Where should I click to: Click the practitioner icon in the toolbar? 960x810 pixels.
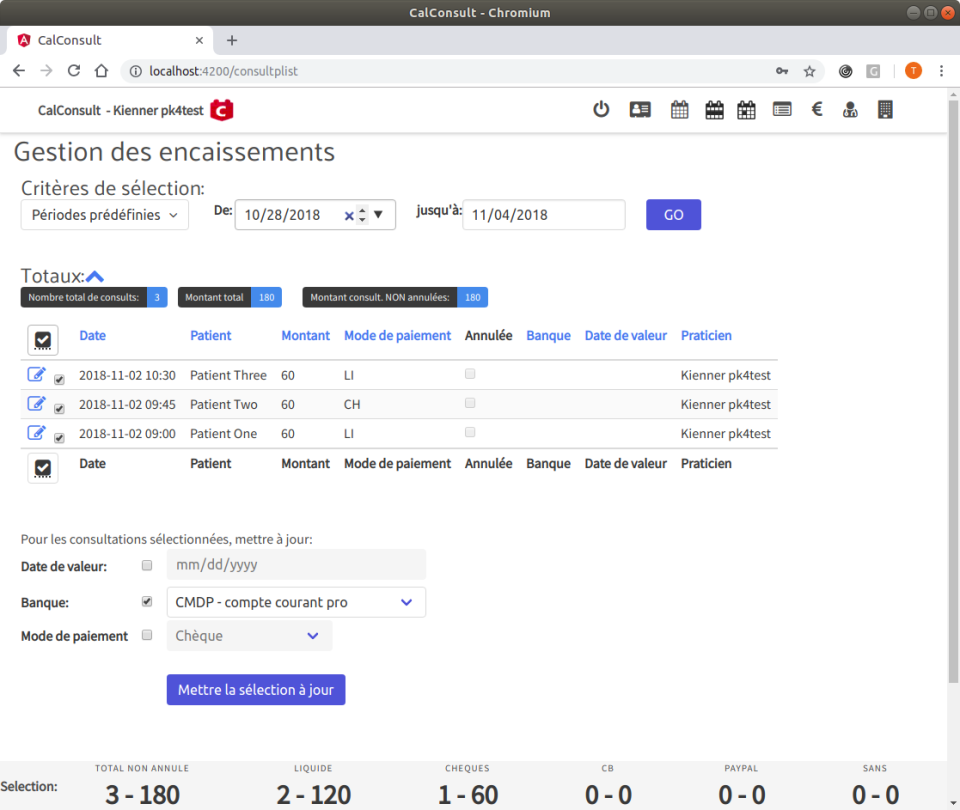[850, 109]
